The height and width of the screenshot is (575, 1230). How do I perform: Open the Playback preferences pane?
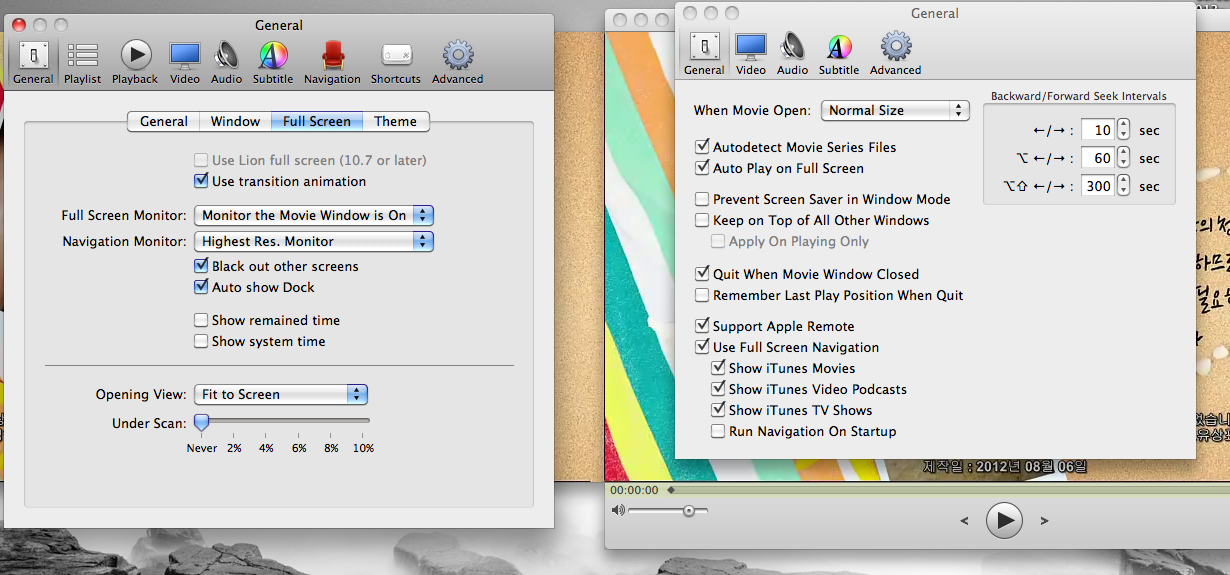click(135, 61)
